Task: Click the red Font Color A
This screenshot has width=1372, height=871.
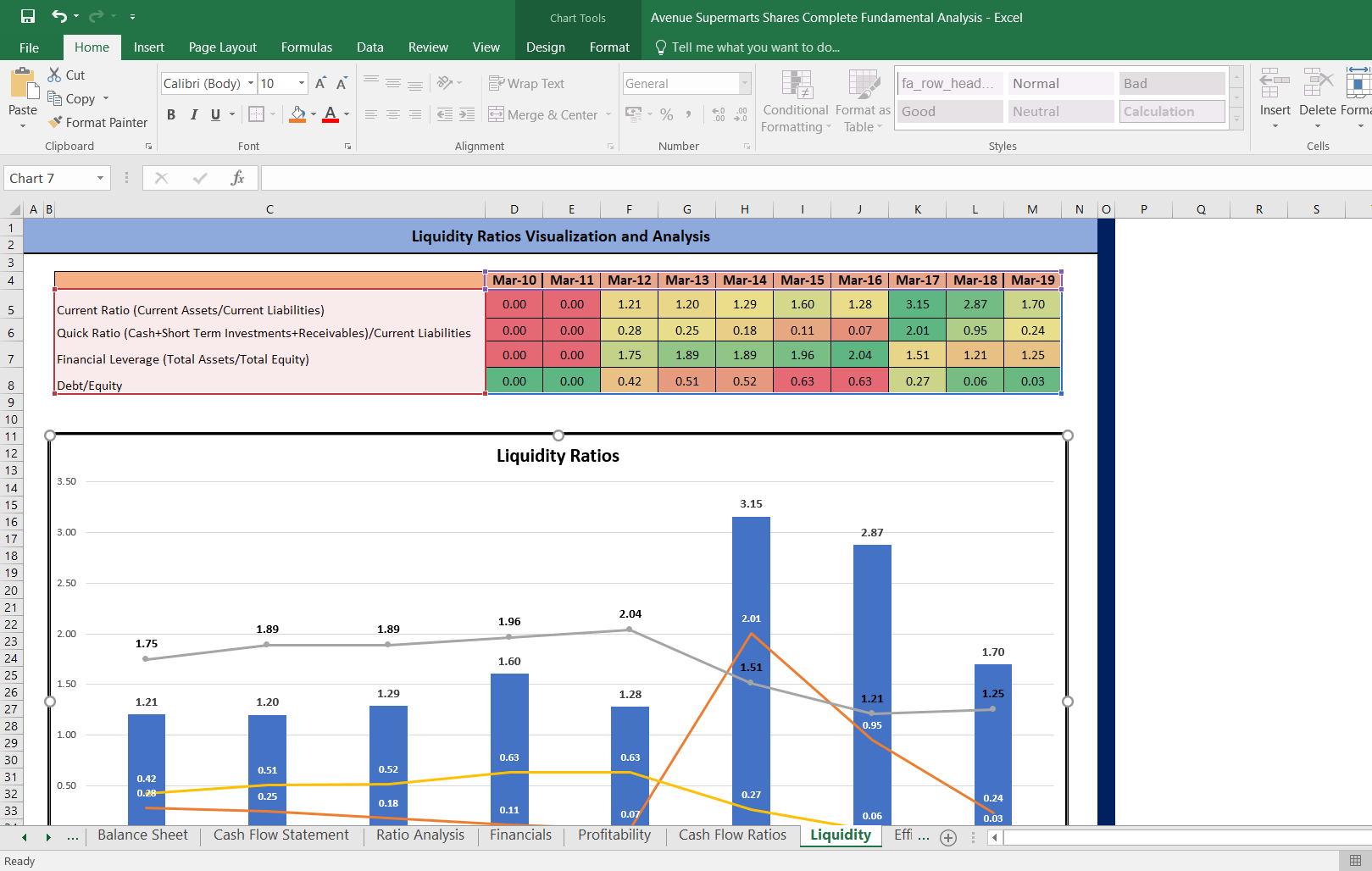Action: pos(331,114)
